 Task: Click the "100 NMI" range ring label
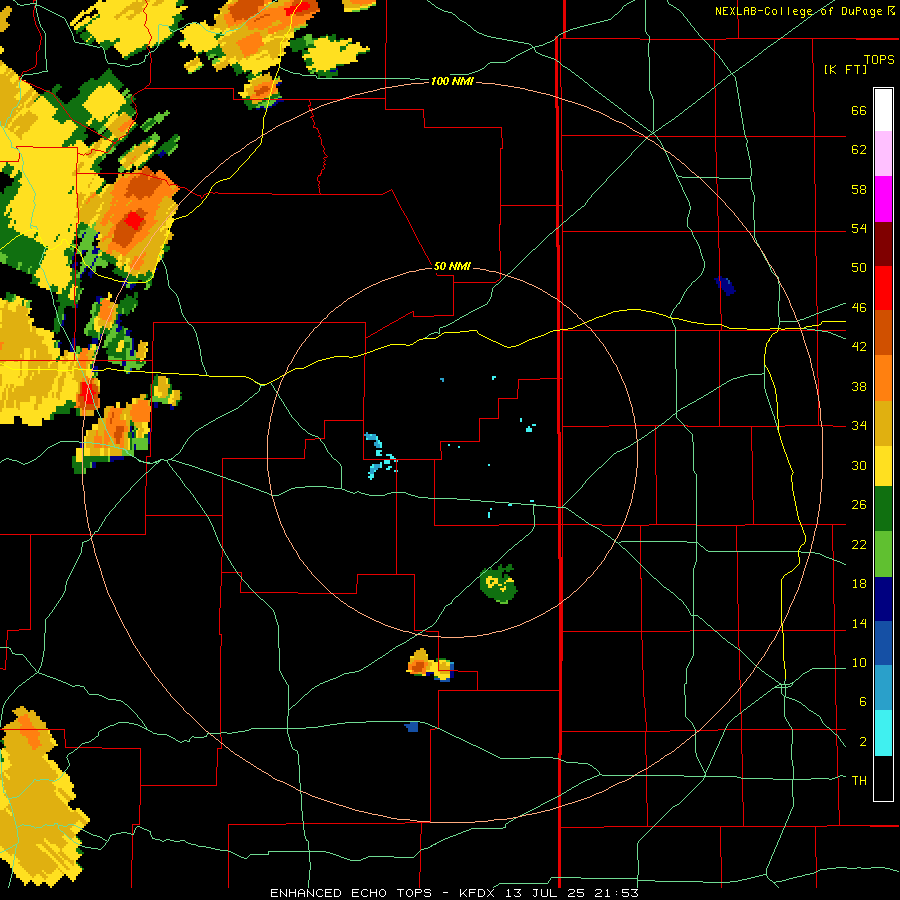(x=452, y=82)
